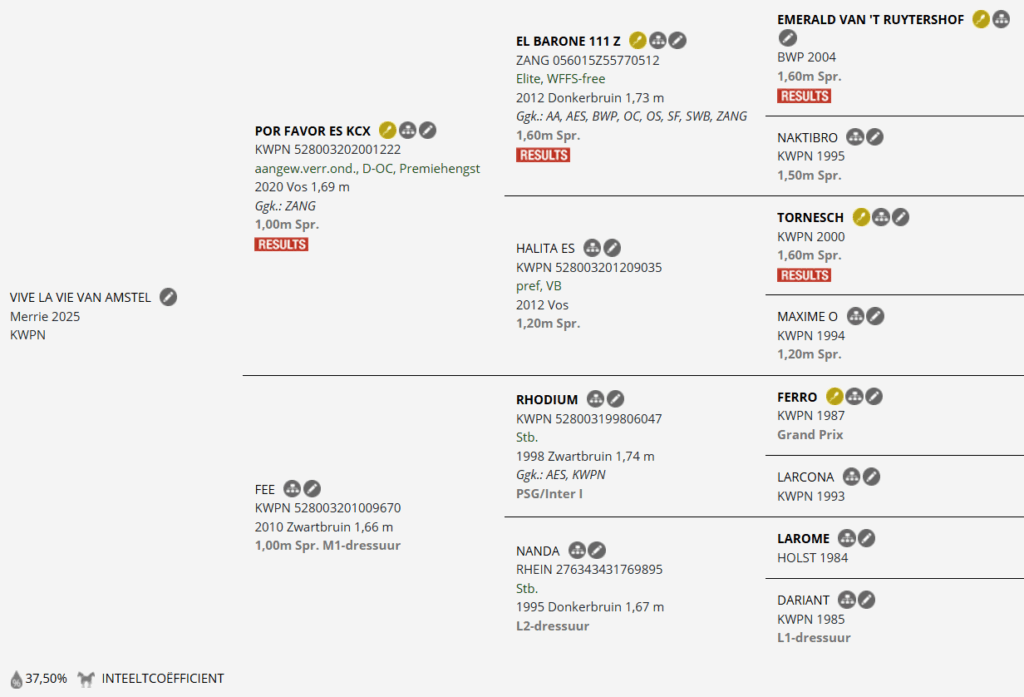Click the pencil icon beside Maxime O
Screen dimensions: 1024x697
tap(875, 317)
